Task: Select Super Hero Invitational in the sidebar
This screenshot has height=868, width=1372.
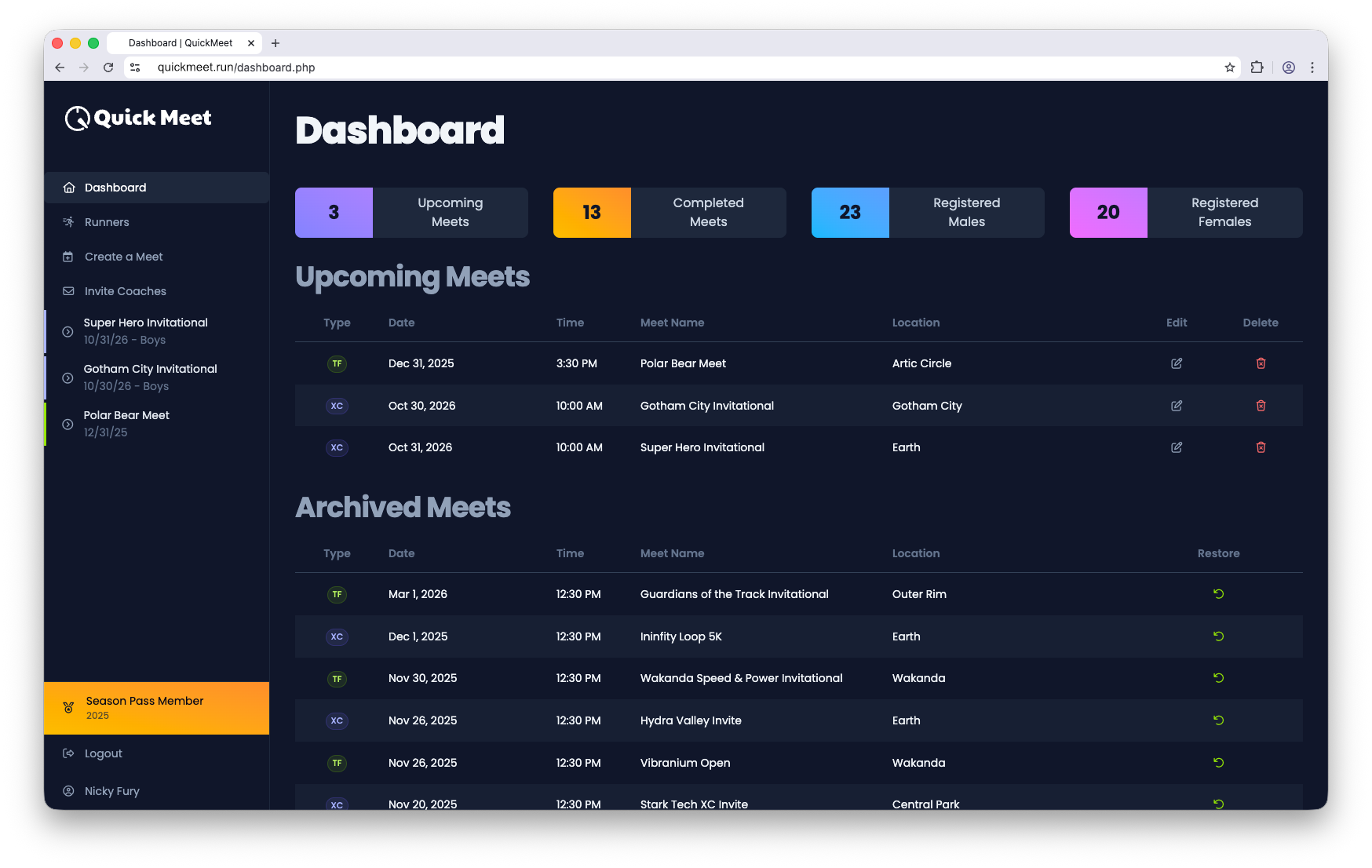Action: click(x=145, y=330)
